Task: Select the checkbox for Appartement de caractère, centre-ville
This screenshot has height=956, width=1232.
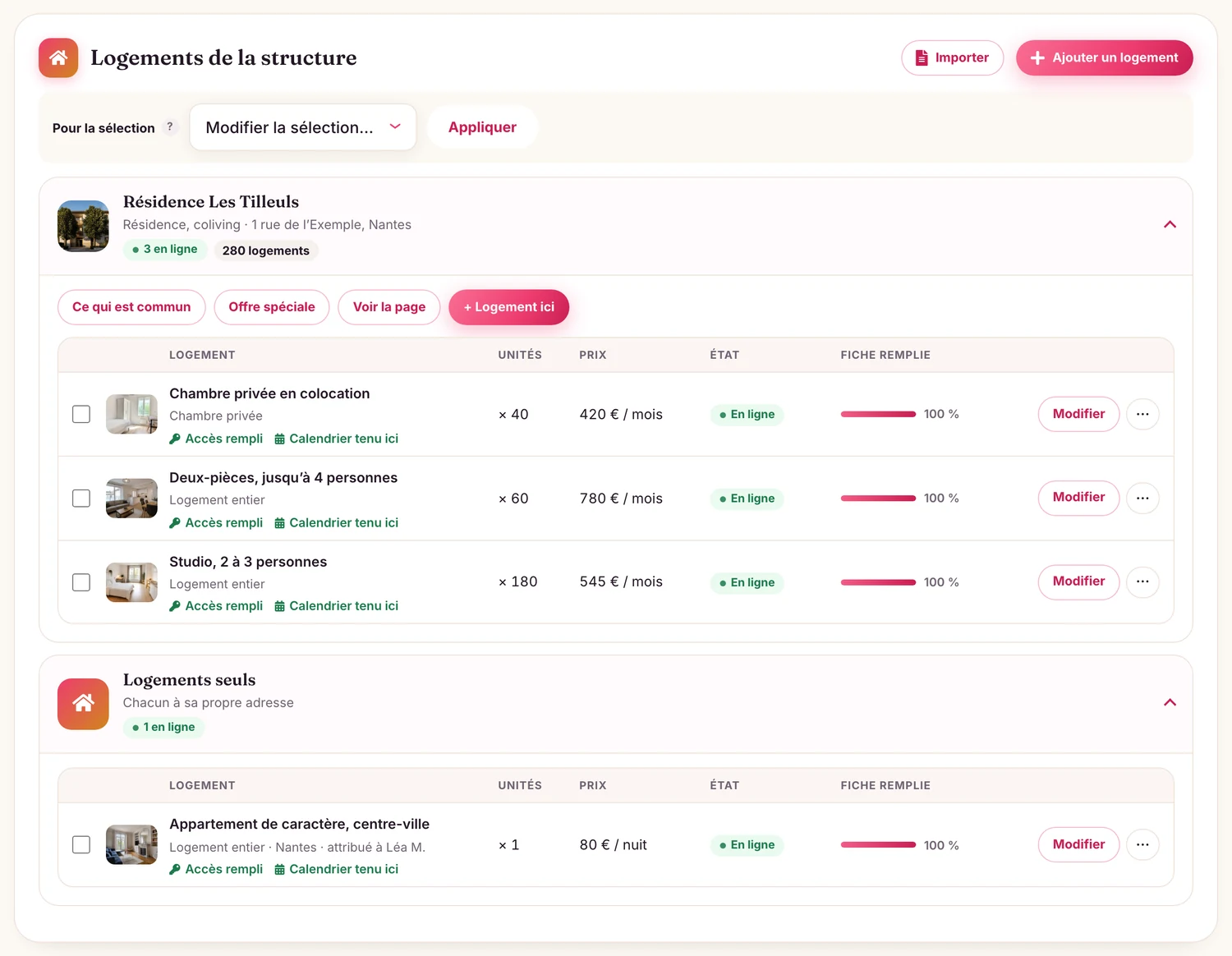Action: click(x=81, y=844)
